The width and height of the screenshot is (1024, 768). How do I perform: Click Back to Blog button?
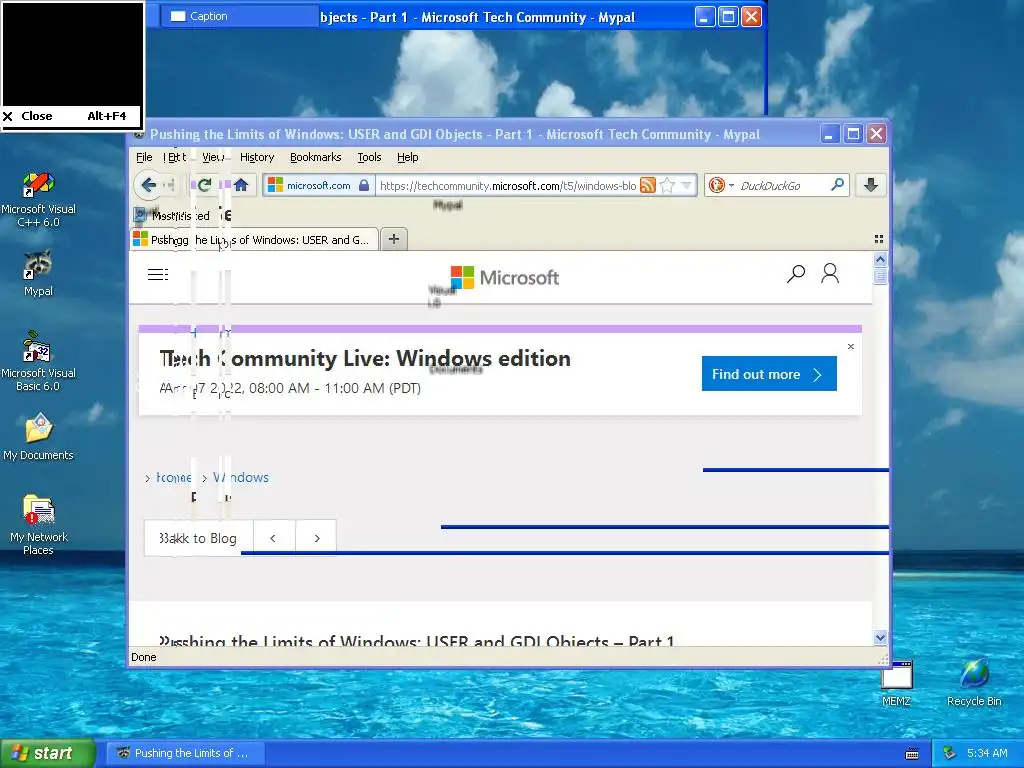click(199, 538)
